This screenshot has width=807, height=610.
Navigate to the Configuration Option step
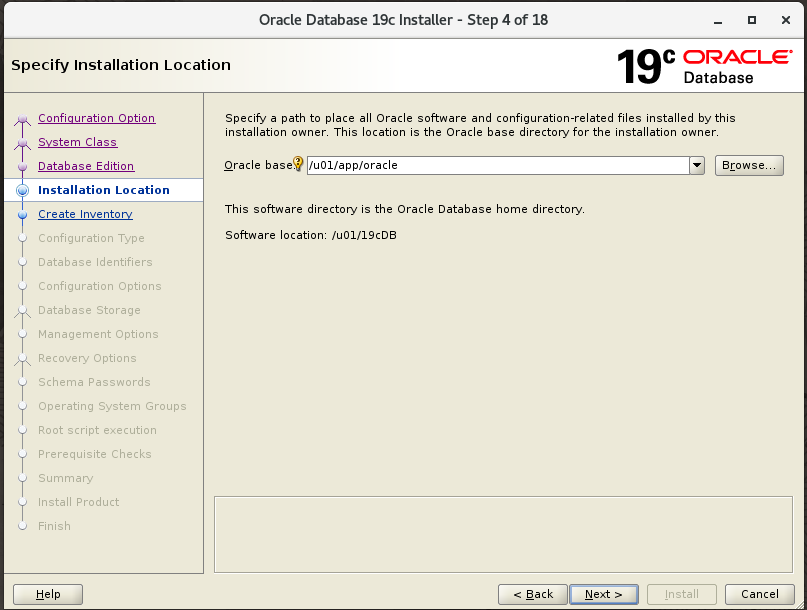96,118
